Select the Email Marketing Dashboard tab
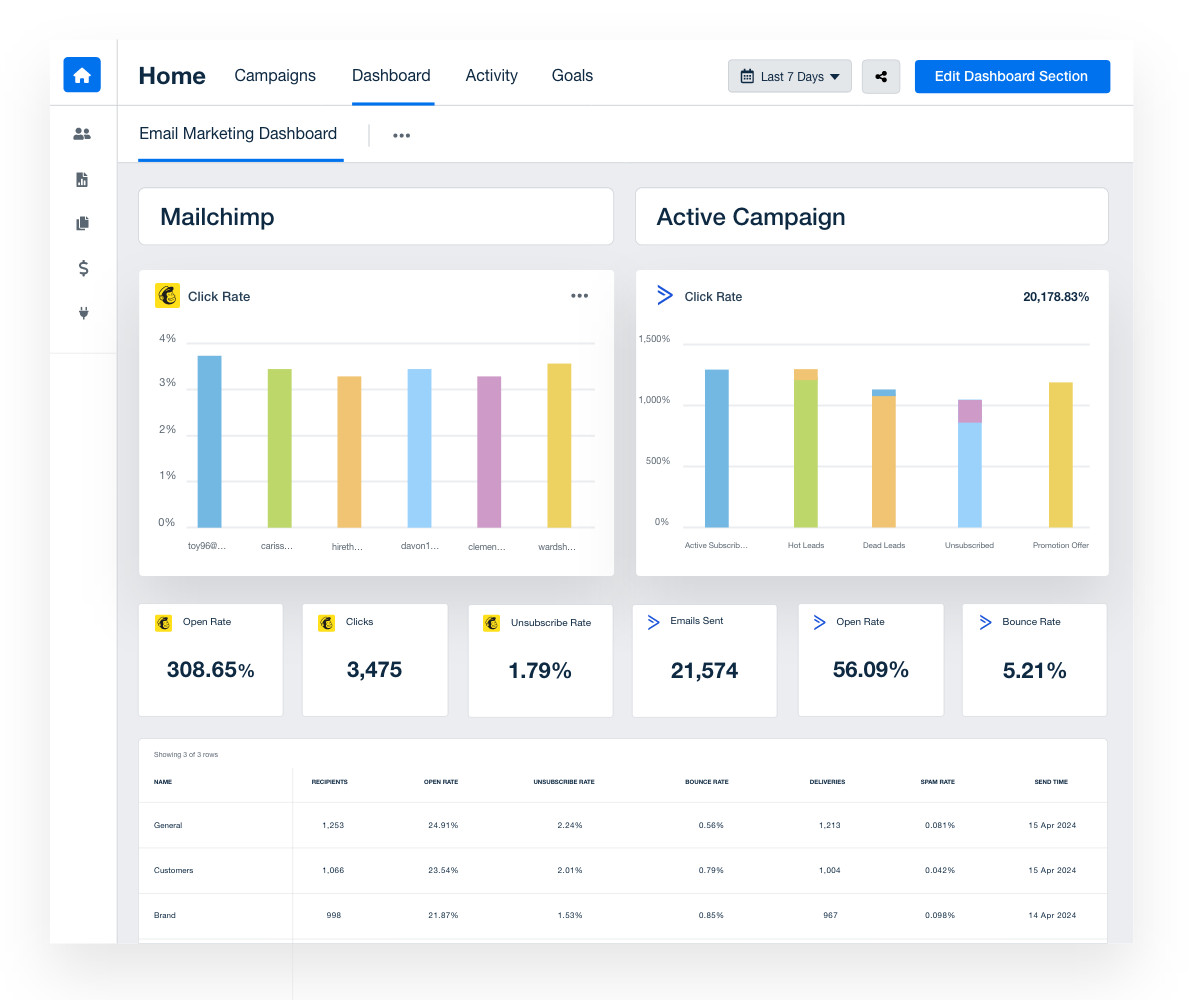1200x1000 pixels. [x=238, y=133]
